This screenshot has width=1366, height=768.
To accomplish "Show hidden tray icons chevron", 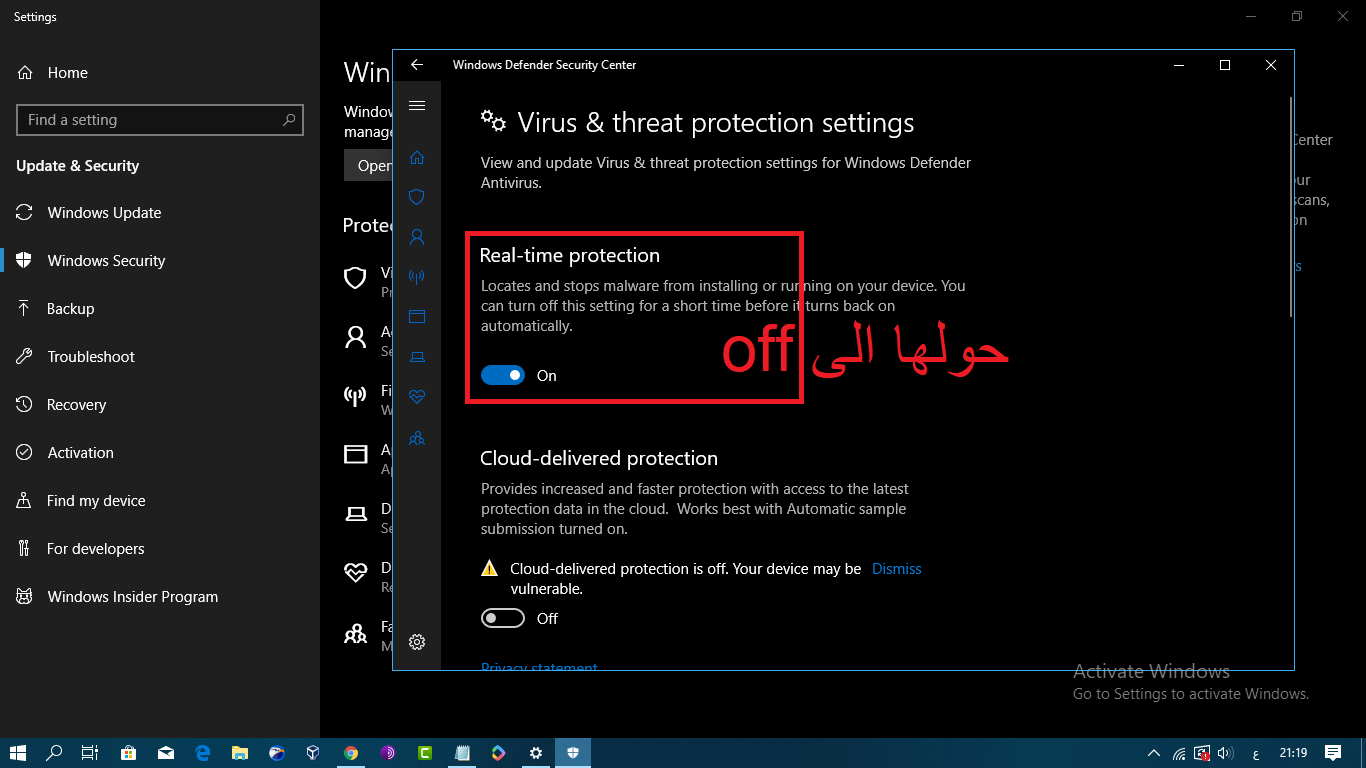I will click(x=1153, y=753).
